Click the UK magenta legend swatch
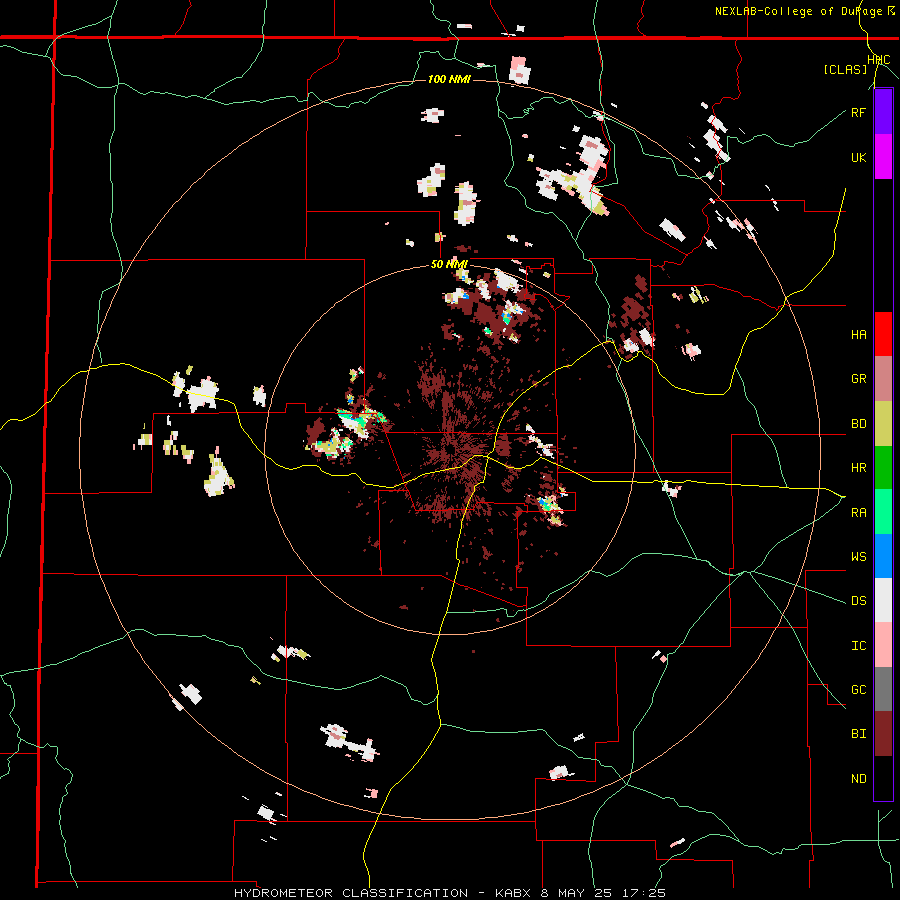The width and height of the screenshot is (900, 900). pos(883,157)
